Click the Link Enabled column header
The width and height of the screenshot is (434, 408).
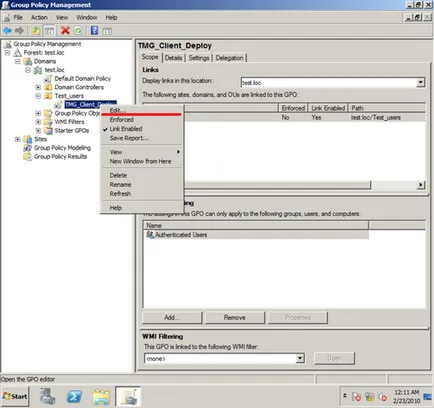pyautogui.click(x=328, y=108)
